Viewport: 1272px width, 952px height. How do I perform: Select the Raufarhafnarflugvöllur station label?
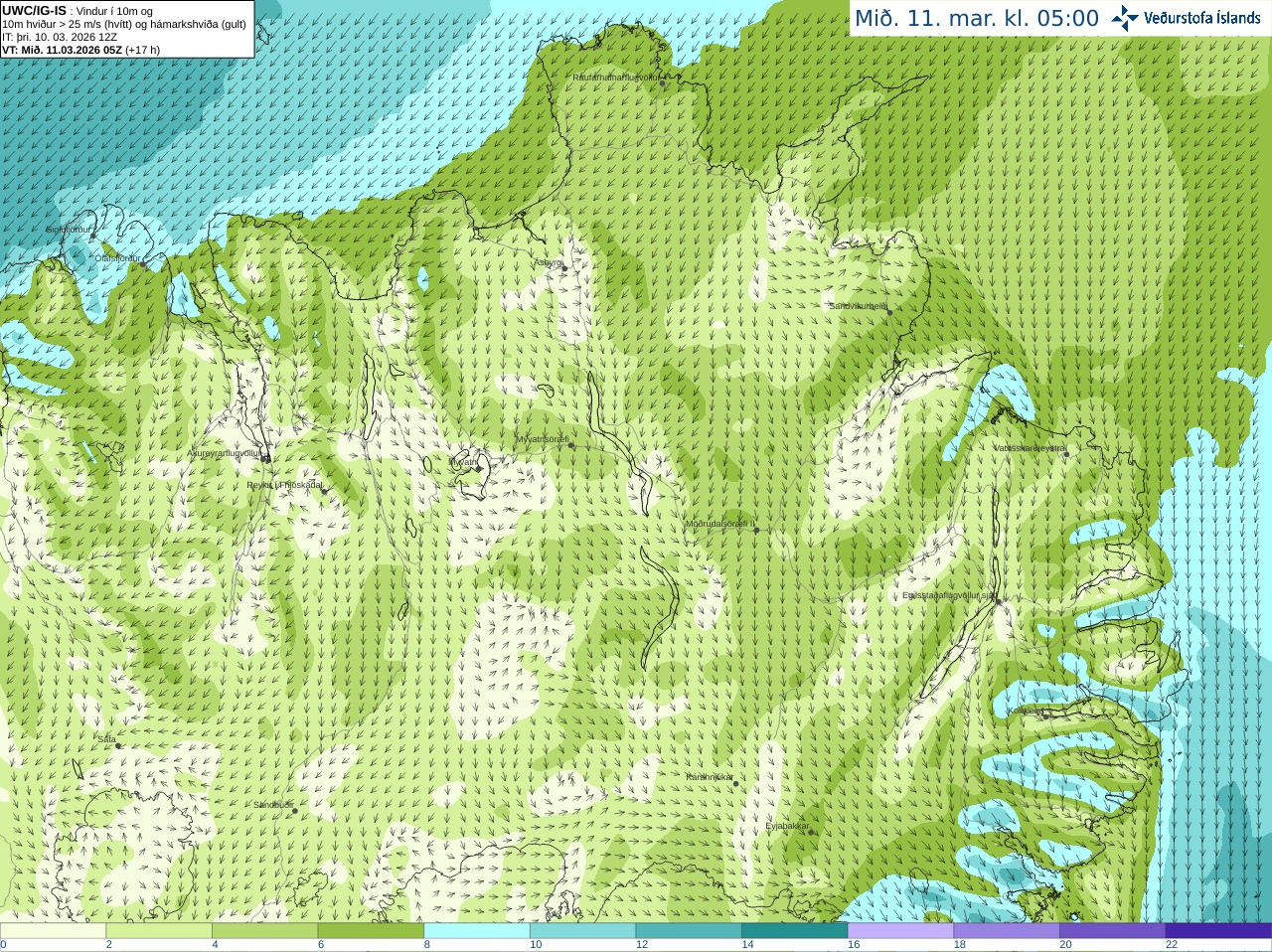coord(617,78)
